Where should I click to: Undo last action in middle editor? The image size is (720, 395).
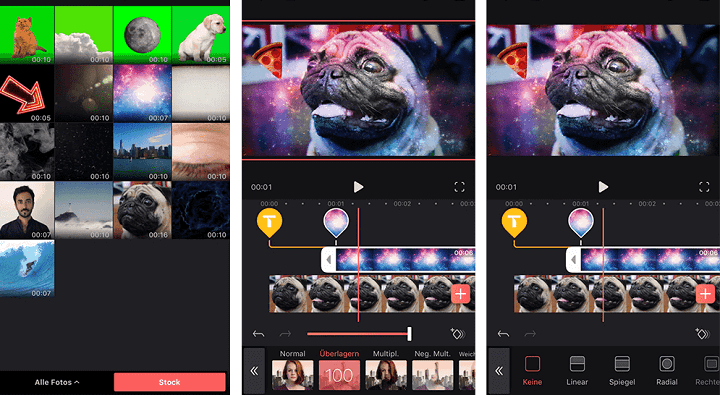click(x=259, y=334)
